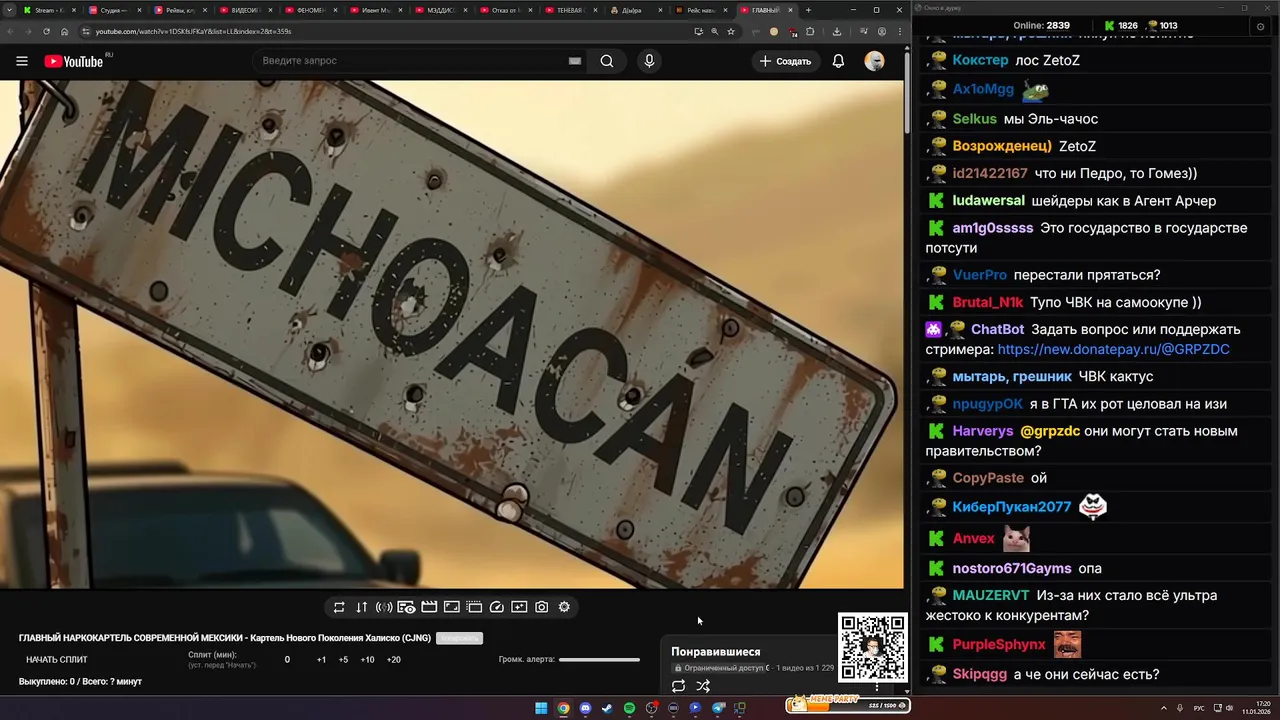Open a new browser tab

point(808,10)
